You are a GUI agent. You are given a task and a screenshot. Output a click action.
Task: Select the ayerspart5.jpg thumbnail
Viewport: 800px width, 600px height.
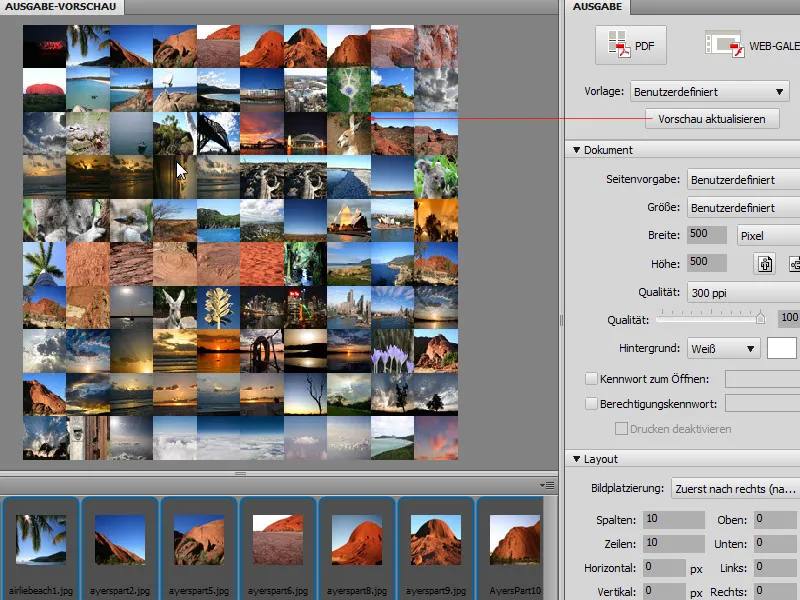tap(199, 540)
